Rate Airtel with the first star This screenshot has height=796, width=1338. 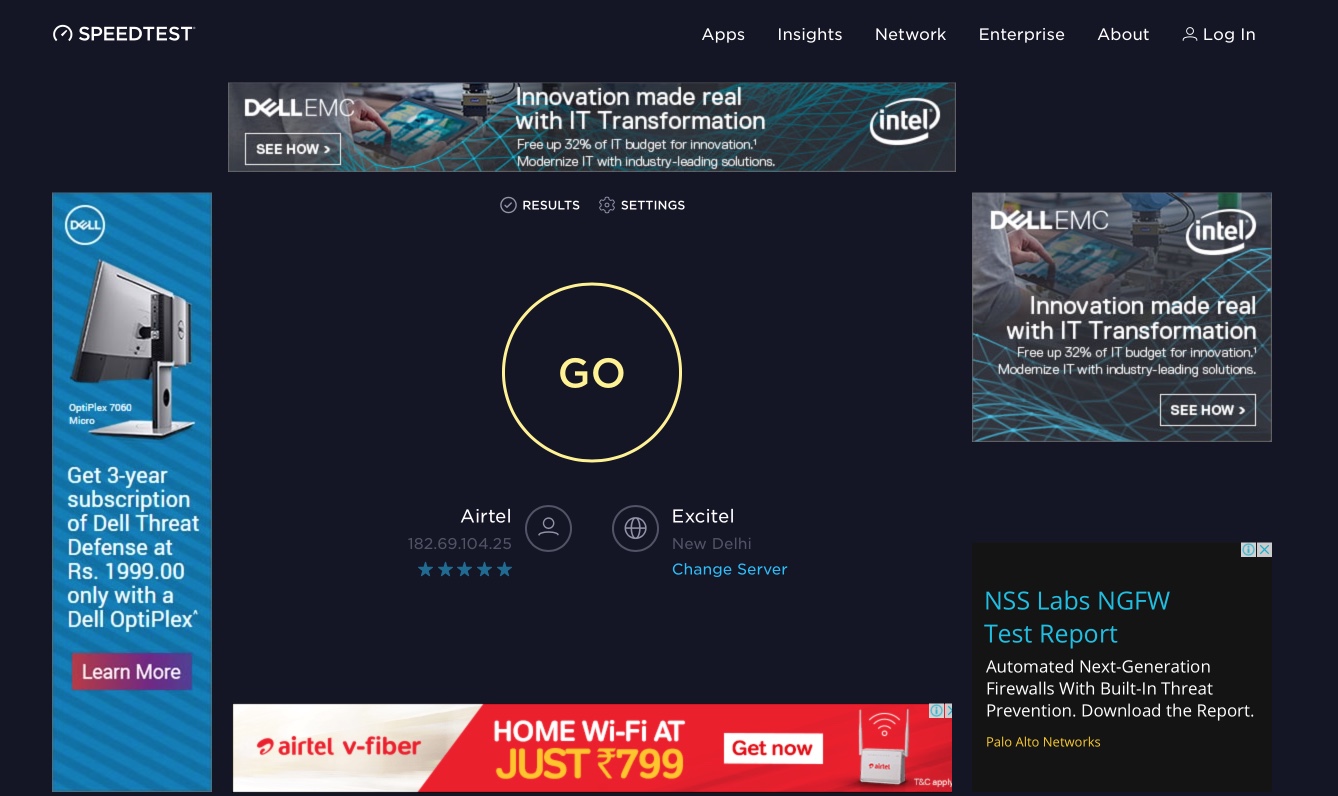(426, 569)
